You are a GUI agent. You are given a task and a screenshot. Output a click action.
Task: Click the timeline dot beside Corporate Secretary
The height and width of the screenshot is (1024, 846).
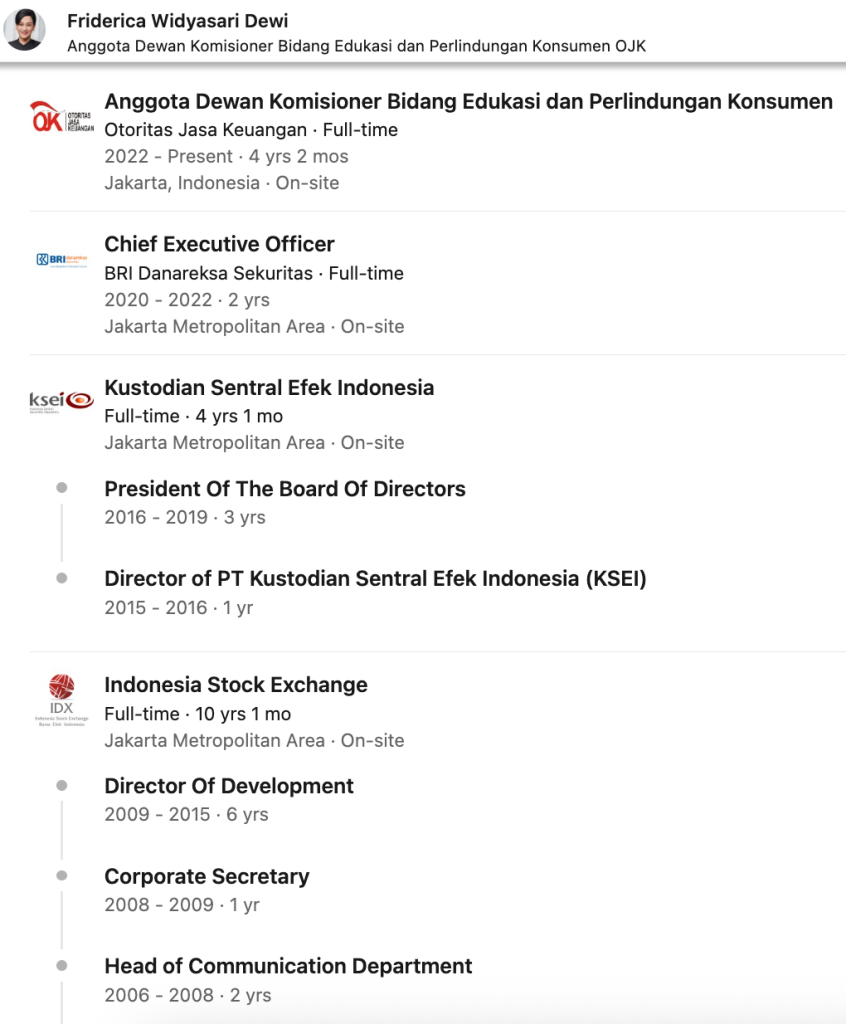point(62,875)
